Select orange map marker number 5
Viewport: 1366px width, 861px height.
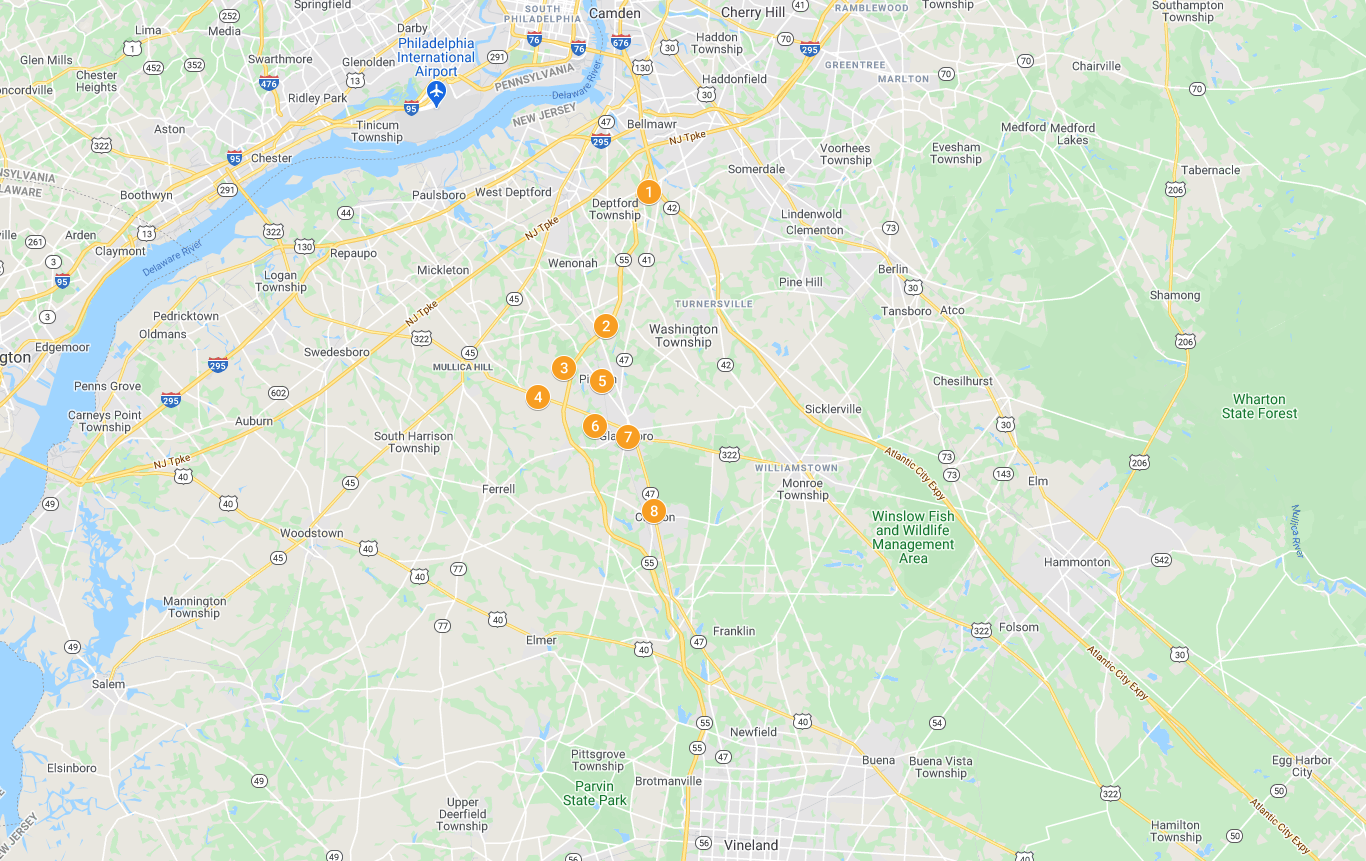pos(601,381)
